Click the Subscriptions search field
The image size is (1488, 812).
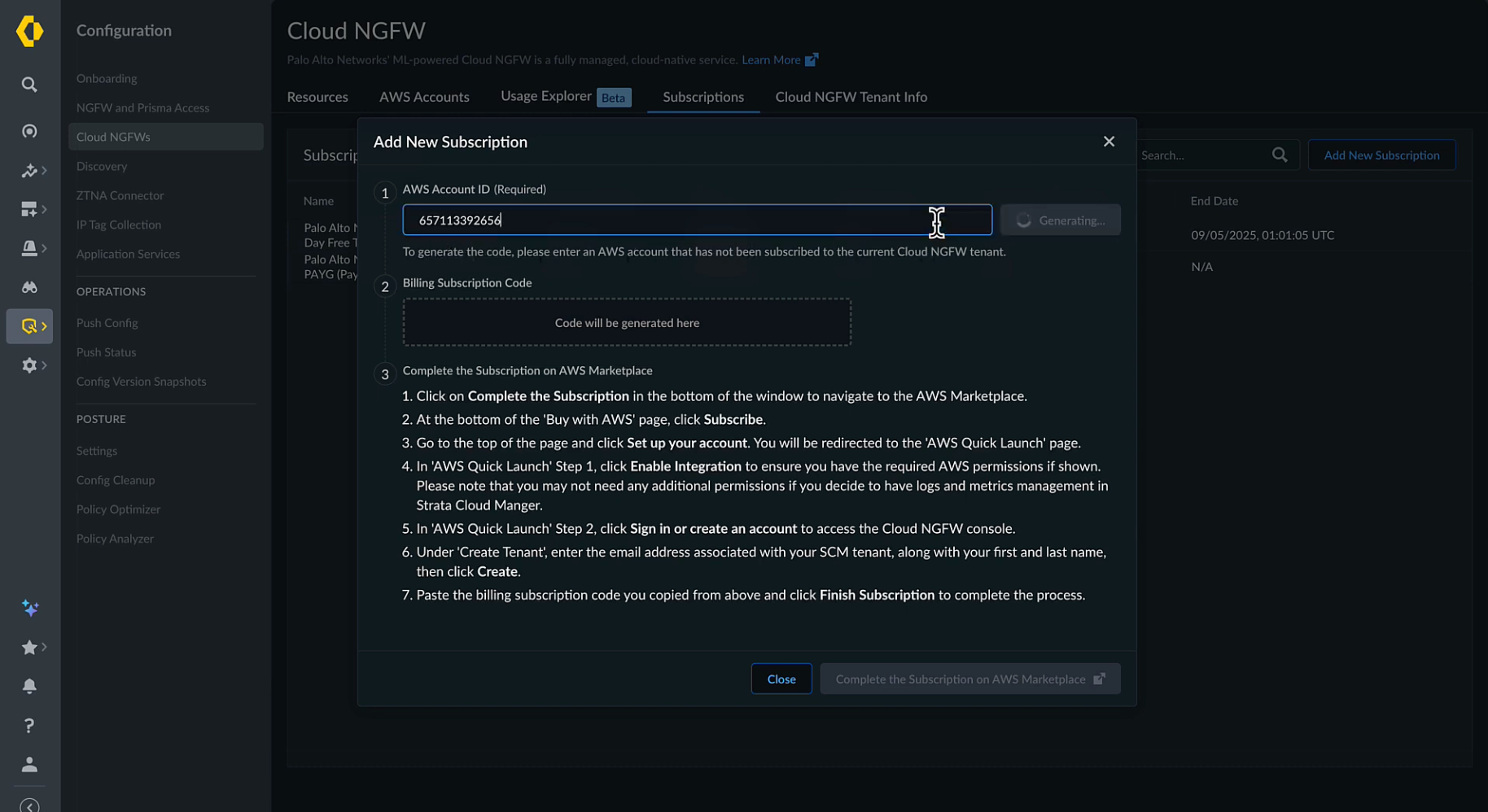[x=1204, y=155]
